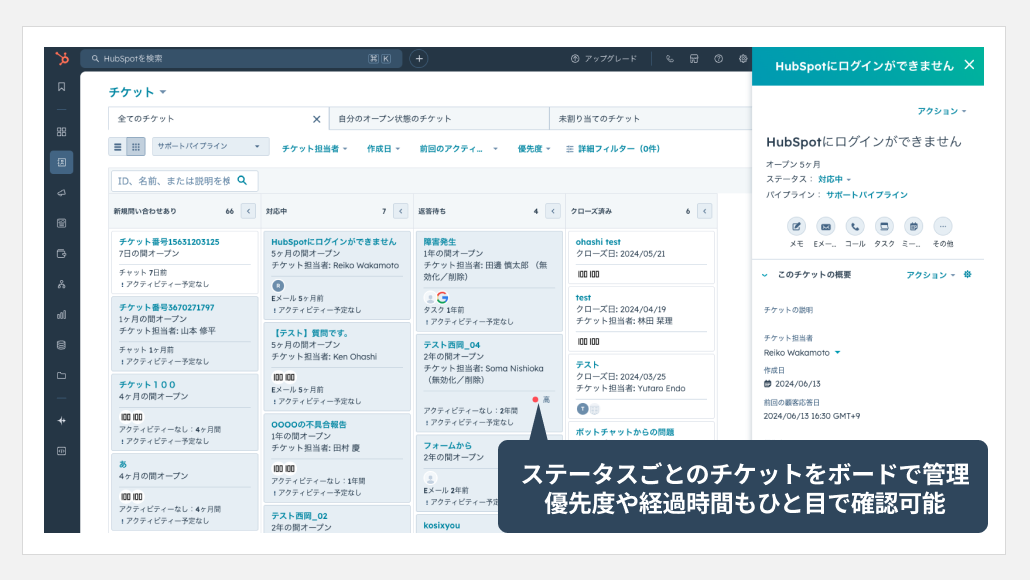Click the HubSpot sprocket logo
This screenshot has height=580, width=1030.
pos(62,58)
